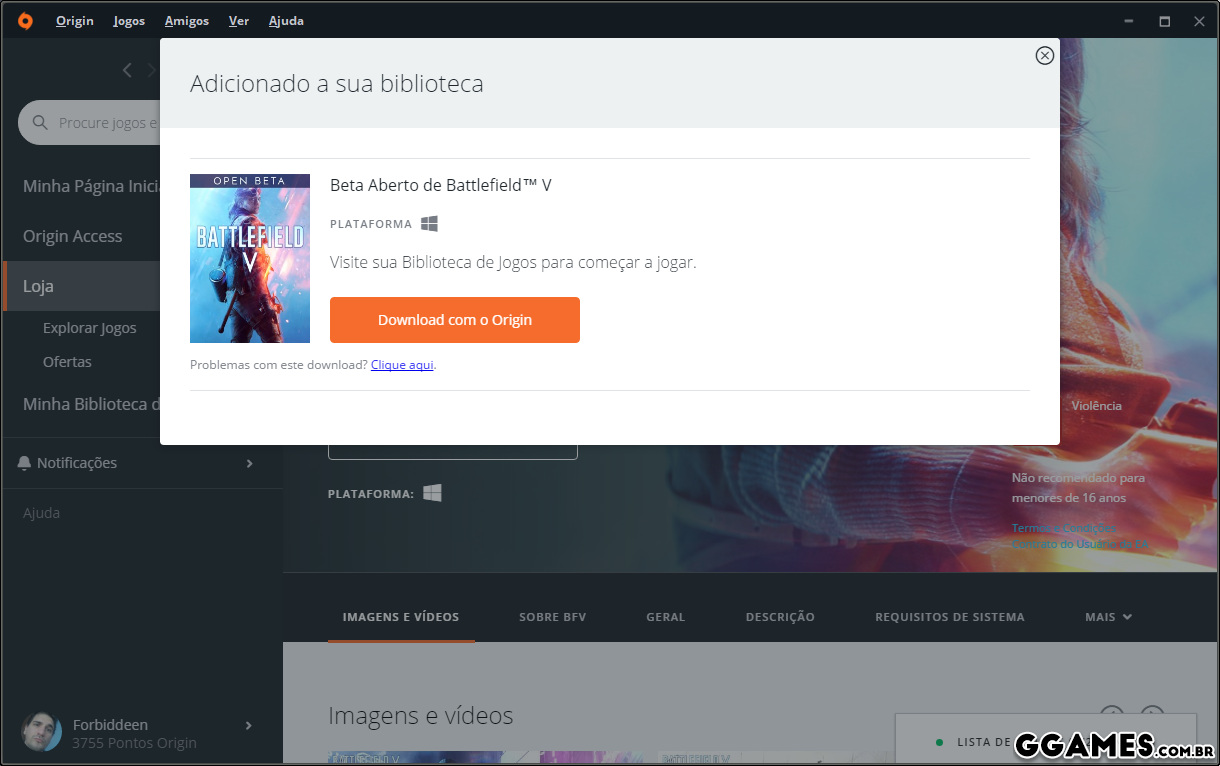Select the Sobre BFV tab
Screen dimensions: 1220x766
(x=552, y=617)
